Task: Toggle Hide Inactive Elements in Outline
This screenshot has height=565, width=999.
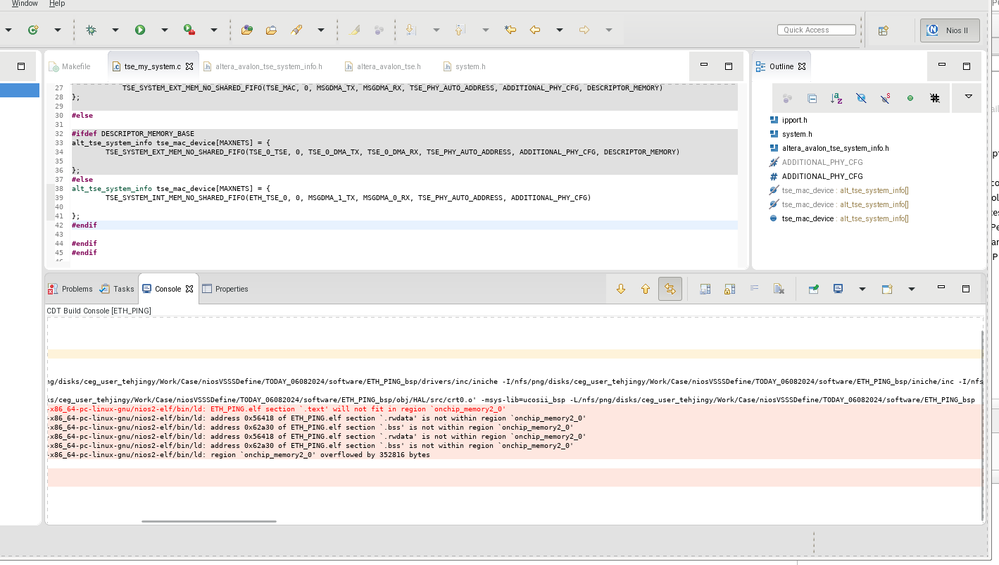Action: (x=935, y=98)
